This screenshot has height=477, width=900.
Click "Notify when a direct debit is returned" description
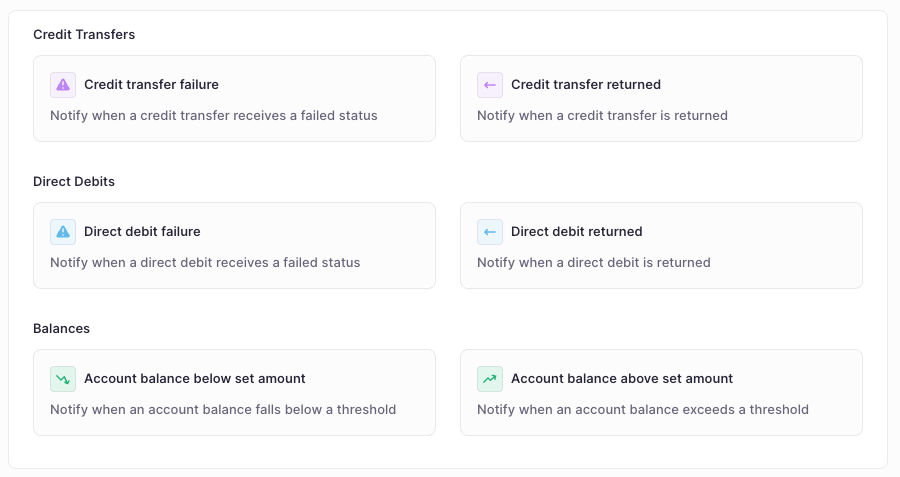593,262
